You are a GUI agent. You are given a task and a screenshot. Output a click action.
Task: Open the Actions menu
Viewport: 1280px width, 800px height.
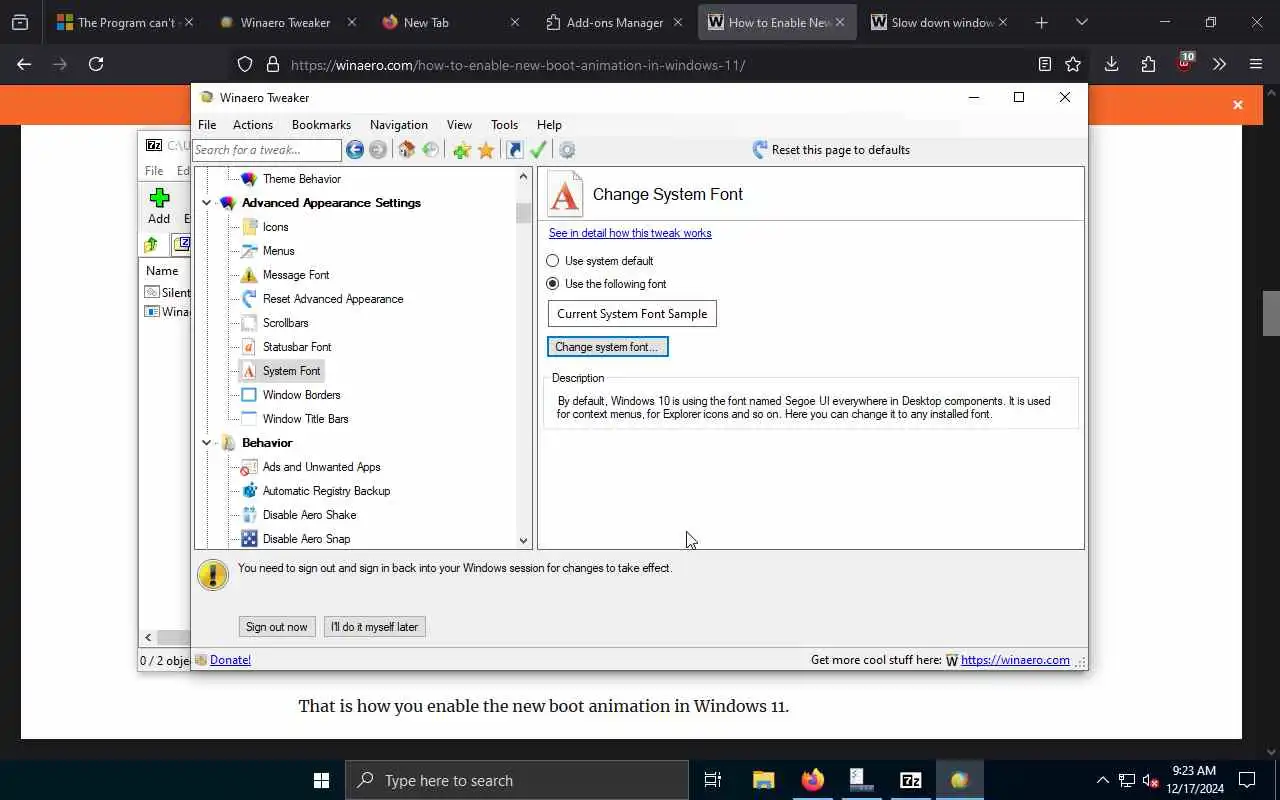253,125
